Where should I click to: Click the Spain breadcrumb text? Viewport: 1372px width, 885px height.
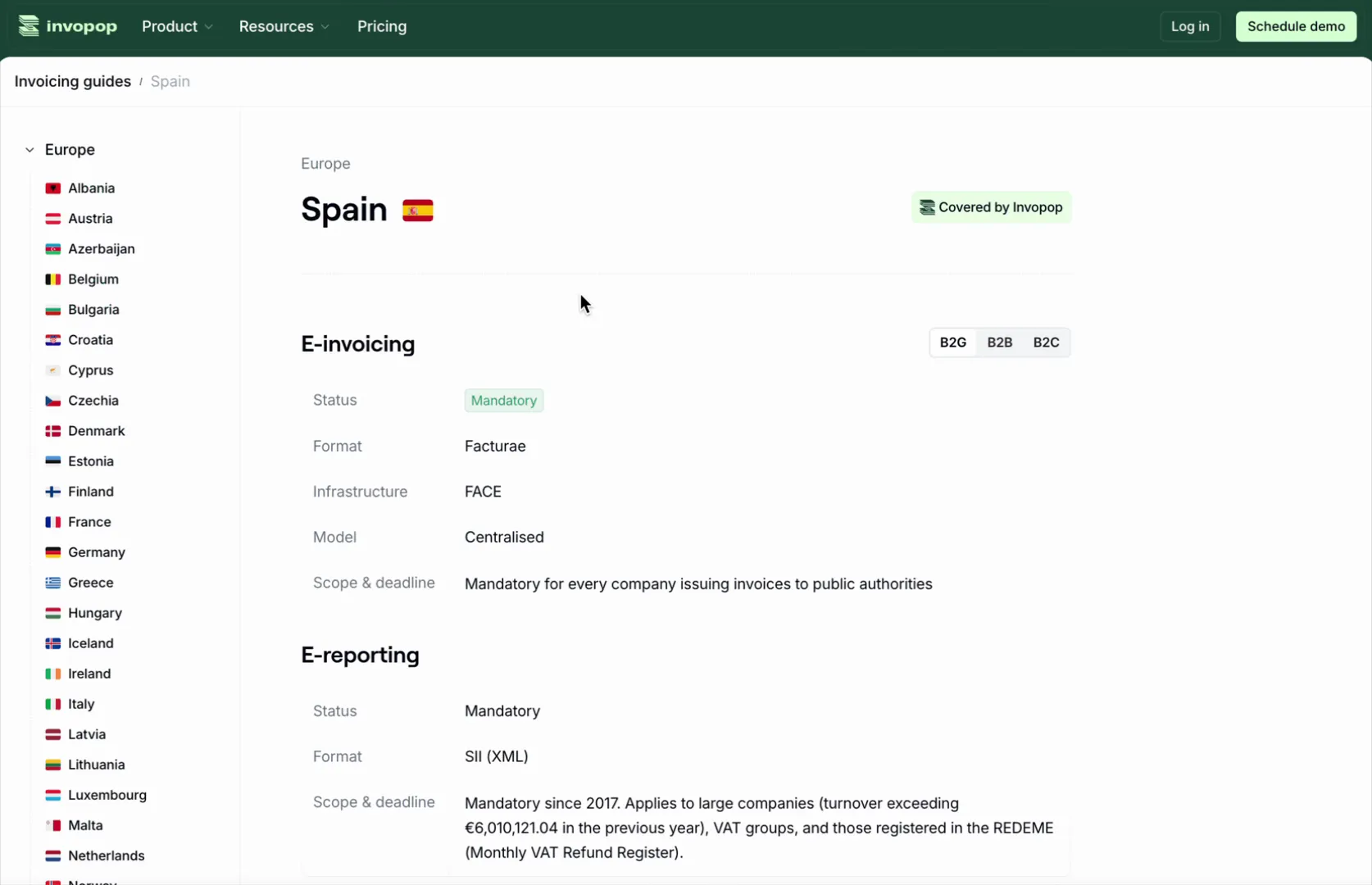[170, 81]
